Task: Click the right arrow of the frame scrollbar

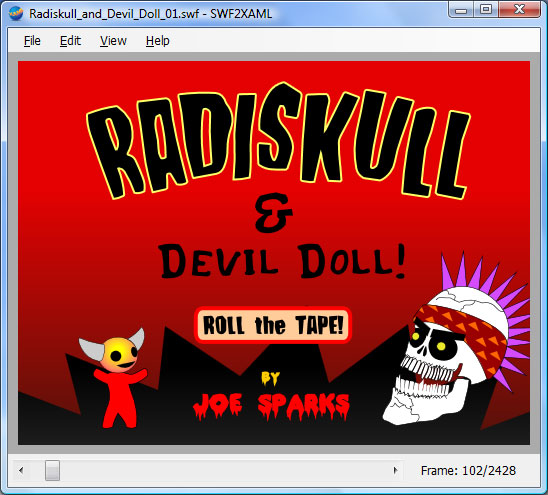Action: 396,470
